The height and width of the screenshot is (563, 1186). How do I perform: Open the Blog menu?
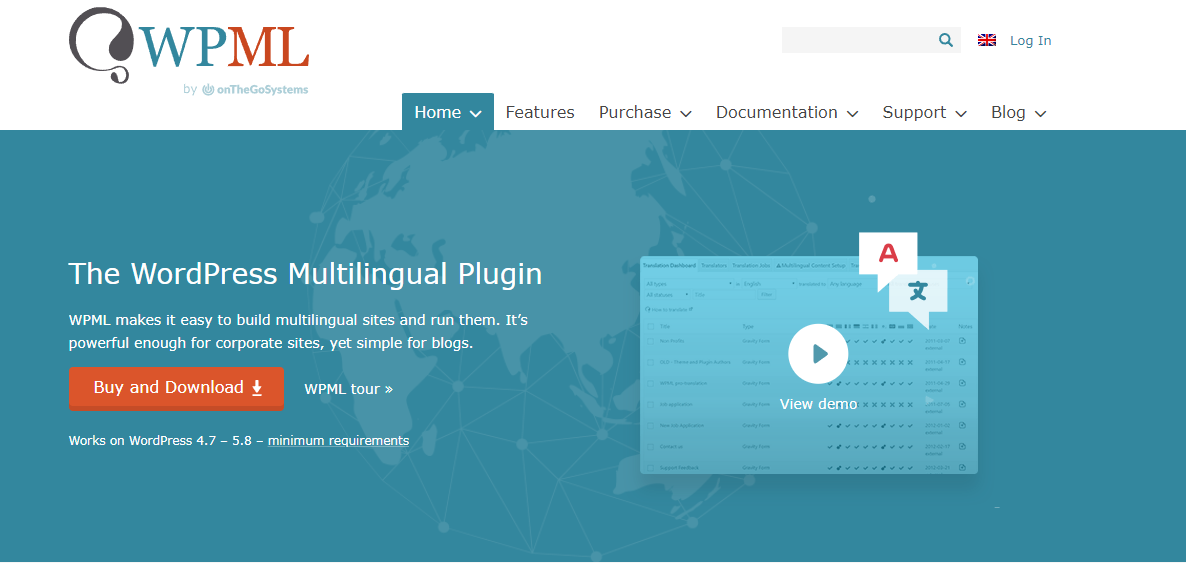pos(1018,112)
